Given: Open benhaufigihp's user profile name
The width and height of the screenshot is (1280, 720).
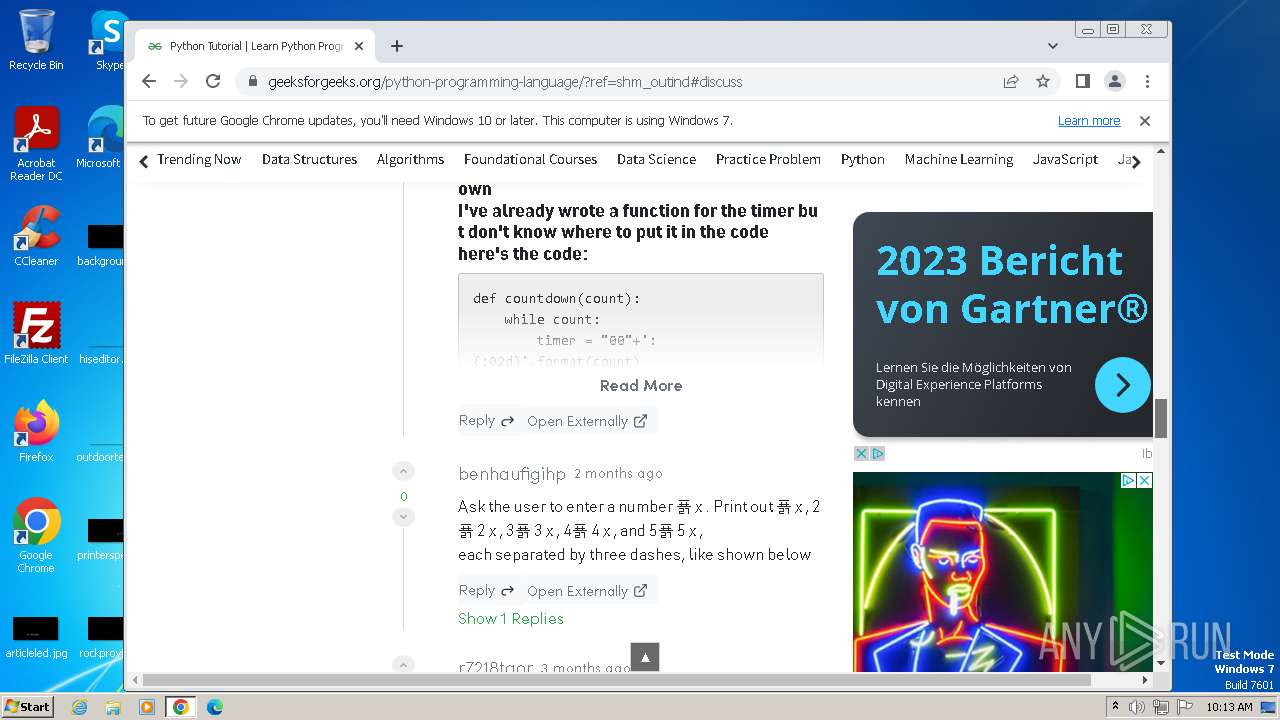Looking at the screenshot, I should click(512, 474).
